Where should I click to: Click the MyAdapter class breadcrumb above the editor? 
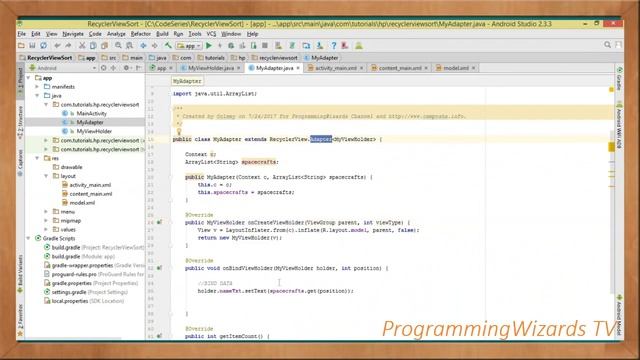click(187, 81)
